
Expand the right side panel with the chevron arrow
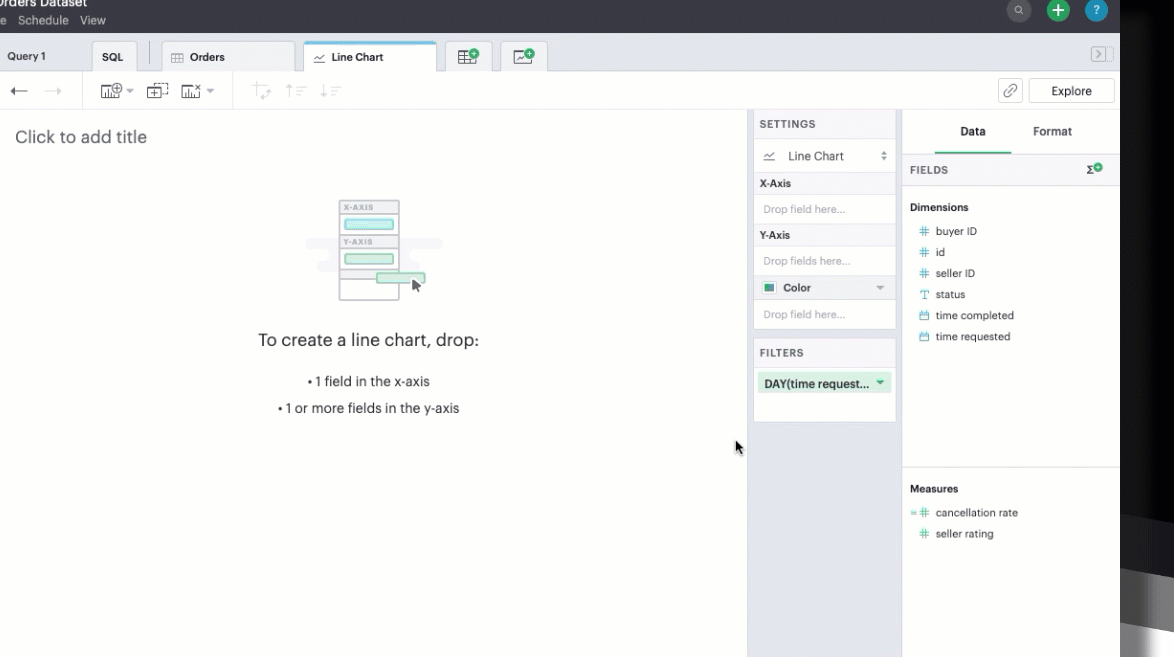[1099, 53]
